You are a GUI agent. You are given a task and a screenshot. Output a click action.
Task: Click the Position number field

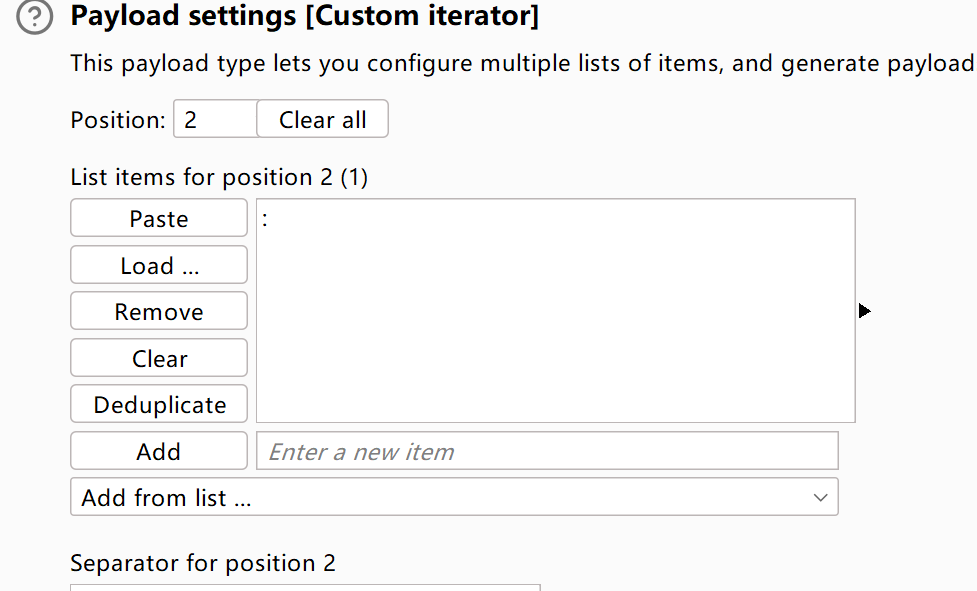pyautogui.click(x=215, y=120)
